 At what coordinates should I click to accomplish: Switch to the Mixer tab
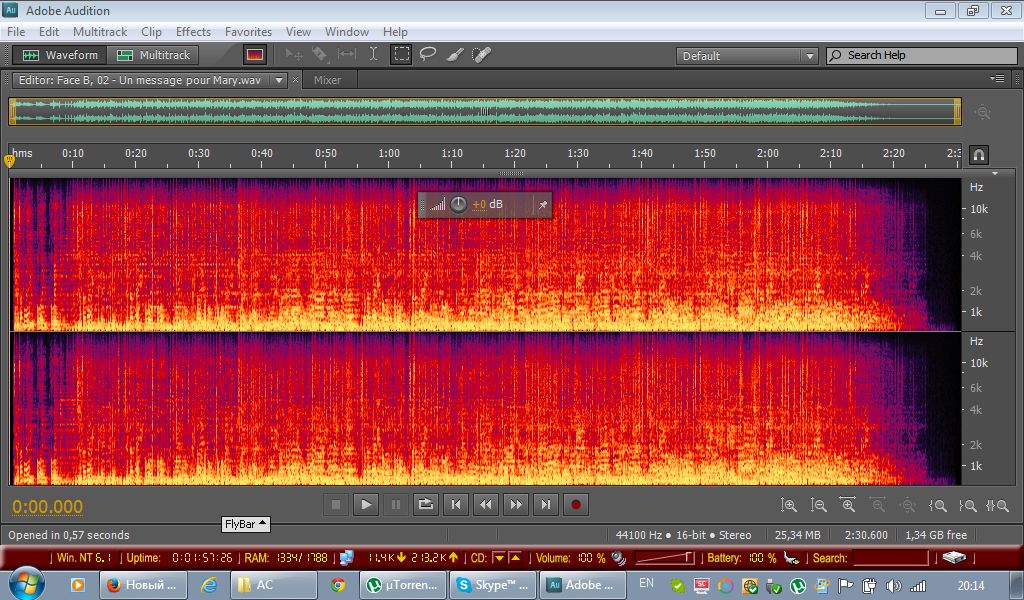click(x=327, y=80)
